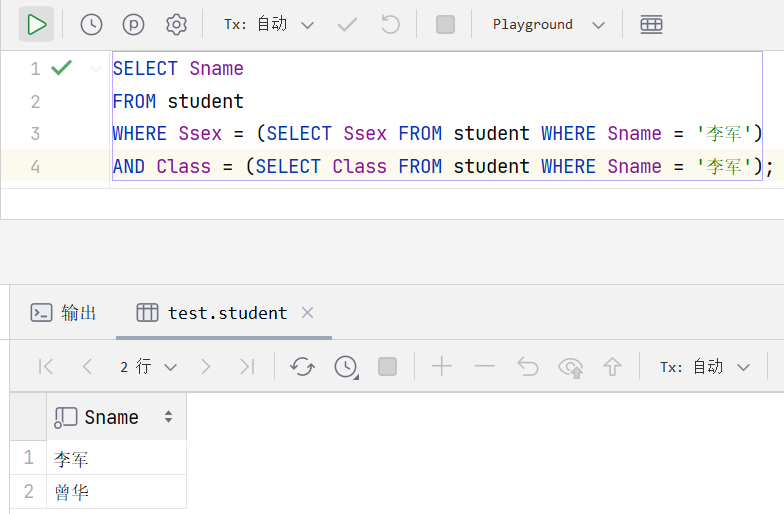Open query settings gear icon
Viewport: 784px width, 514px height.
[x=176, y=24]
